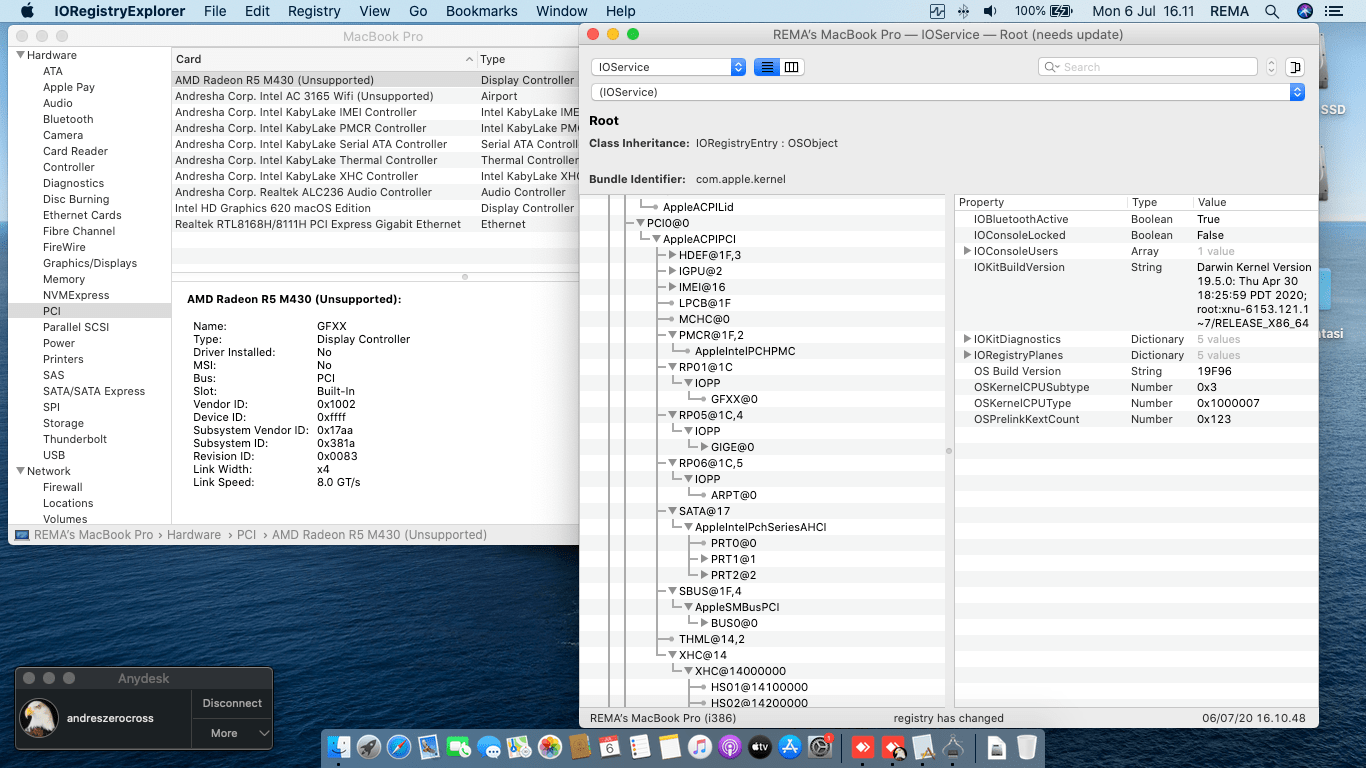Collapse the SATA@17 node

673,511
